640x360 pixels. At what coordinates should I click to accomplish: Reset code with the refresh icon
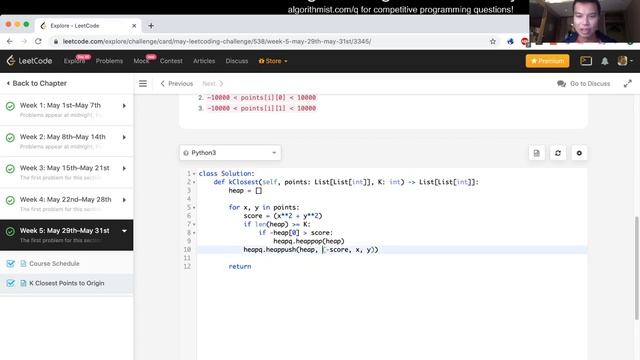pos(558,153)
